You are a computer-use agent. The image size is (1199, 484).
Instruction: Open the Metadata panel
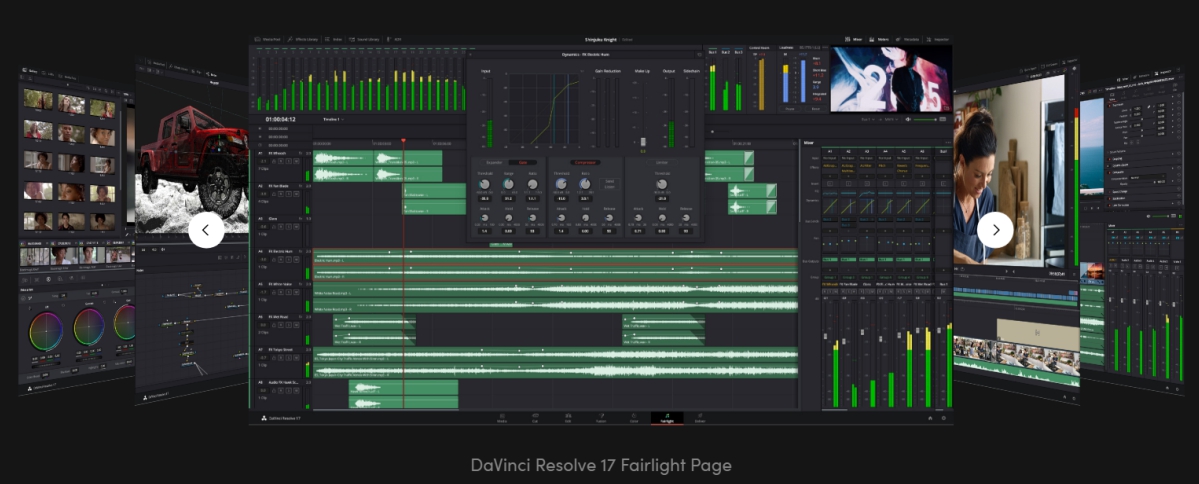coord(908,40)
